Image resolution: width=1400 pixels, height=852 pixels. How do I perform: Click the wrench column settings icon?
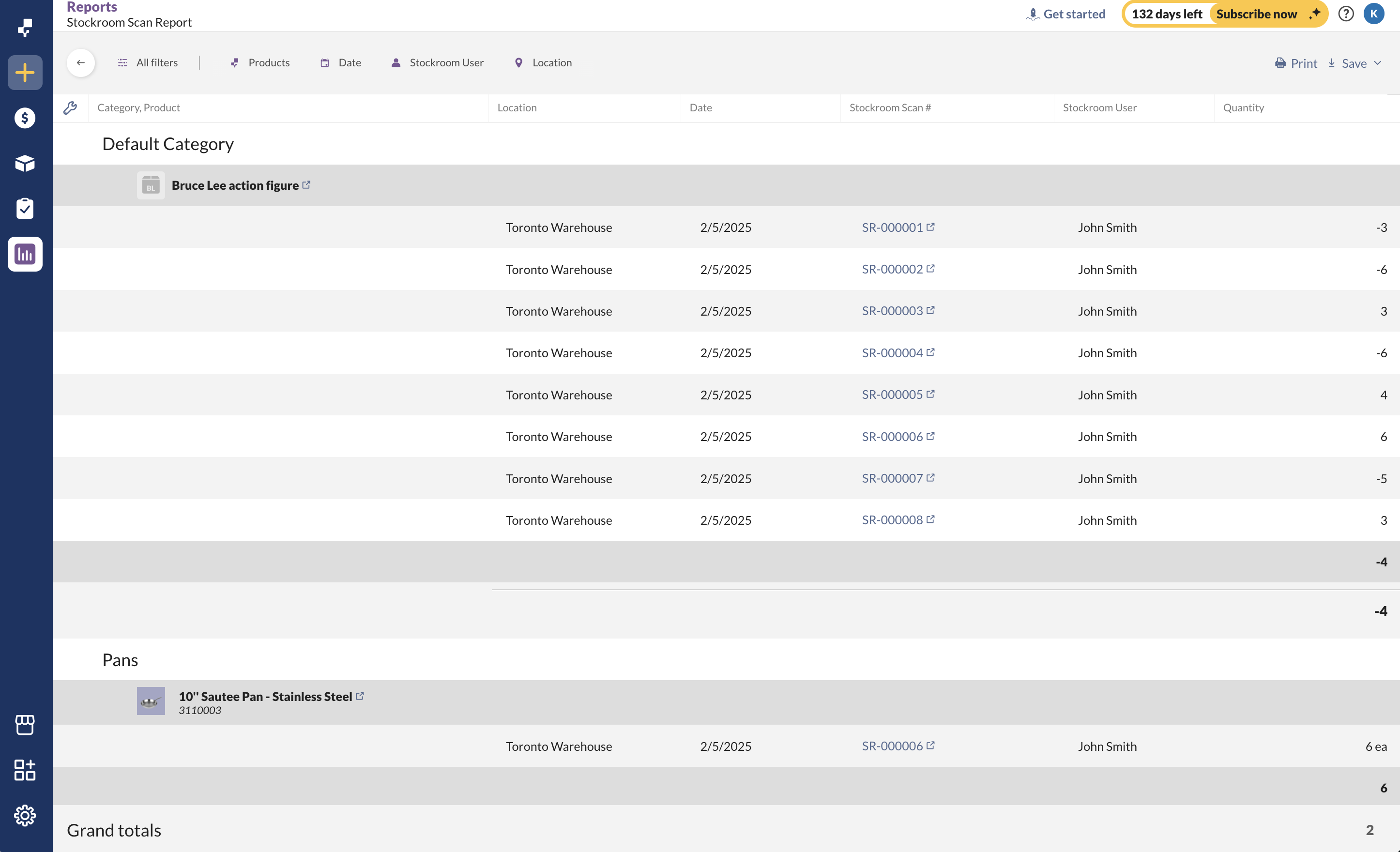point(71,108)
